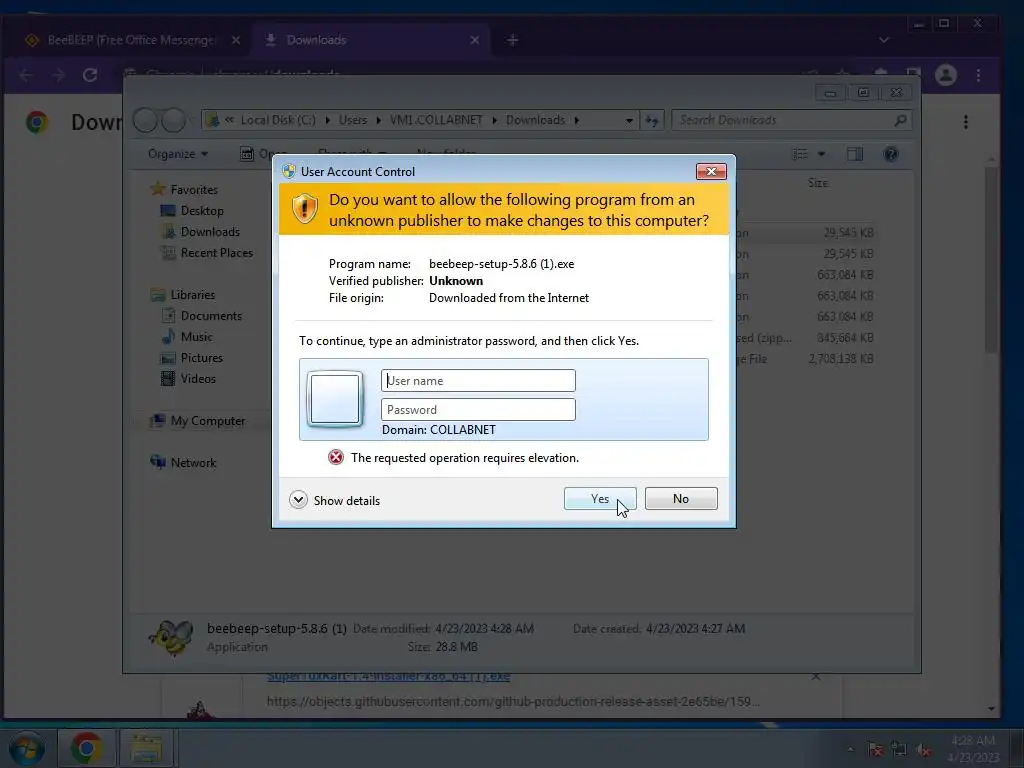Focus the Password field
This screenshot has width=1024, height=768.
(478, 410)
